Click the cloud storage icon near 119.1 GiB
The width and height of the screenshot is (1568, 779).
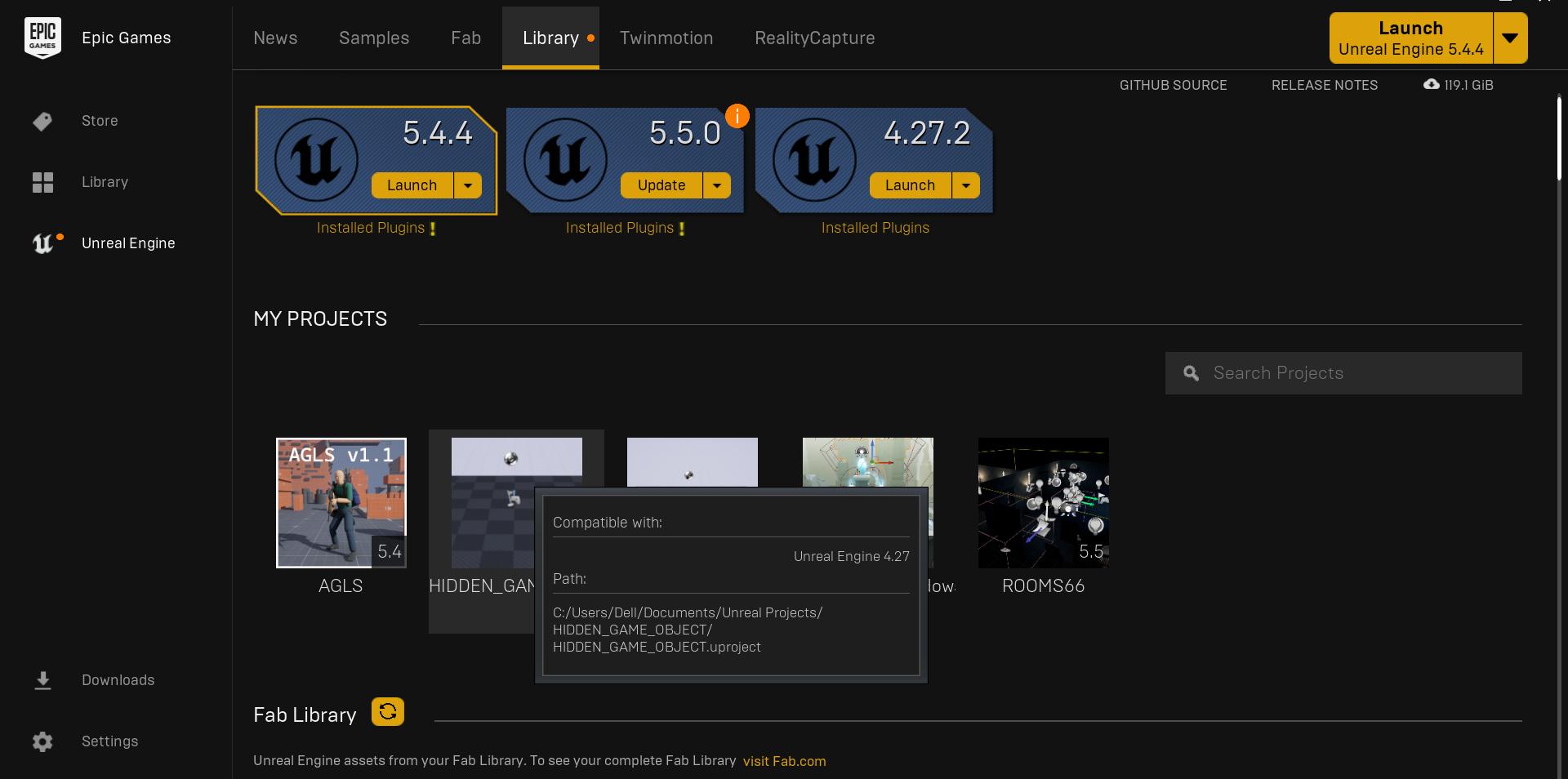tap(1431, 84)
